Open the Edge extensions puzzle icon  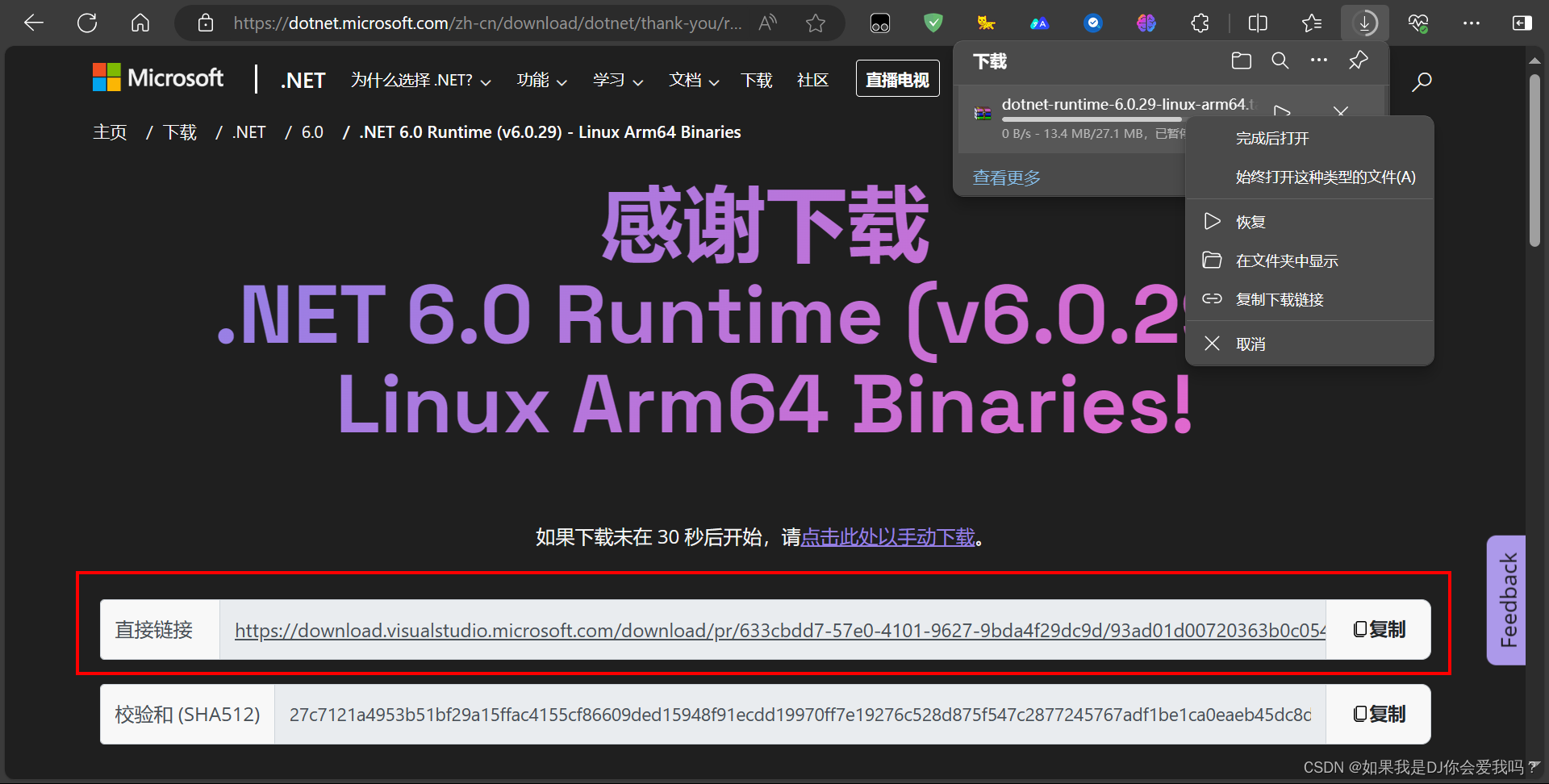point(1200,23)
